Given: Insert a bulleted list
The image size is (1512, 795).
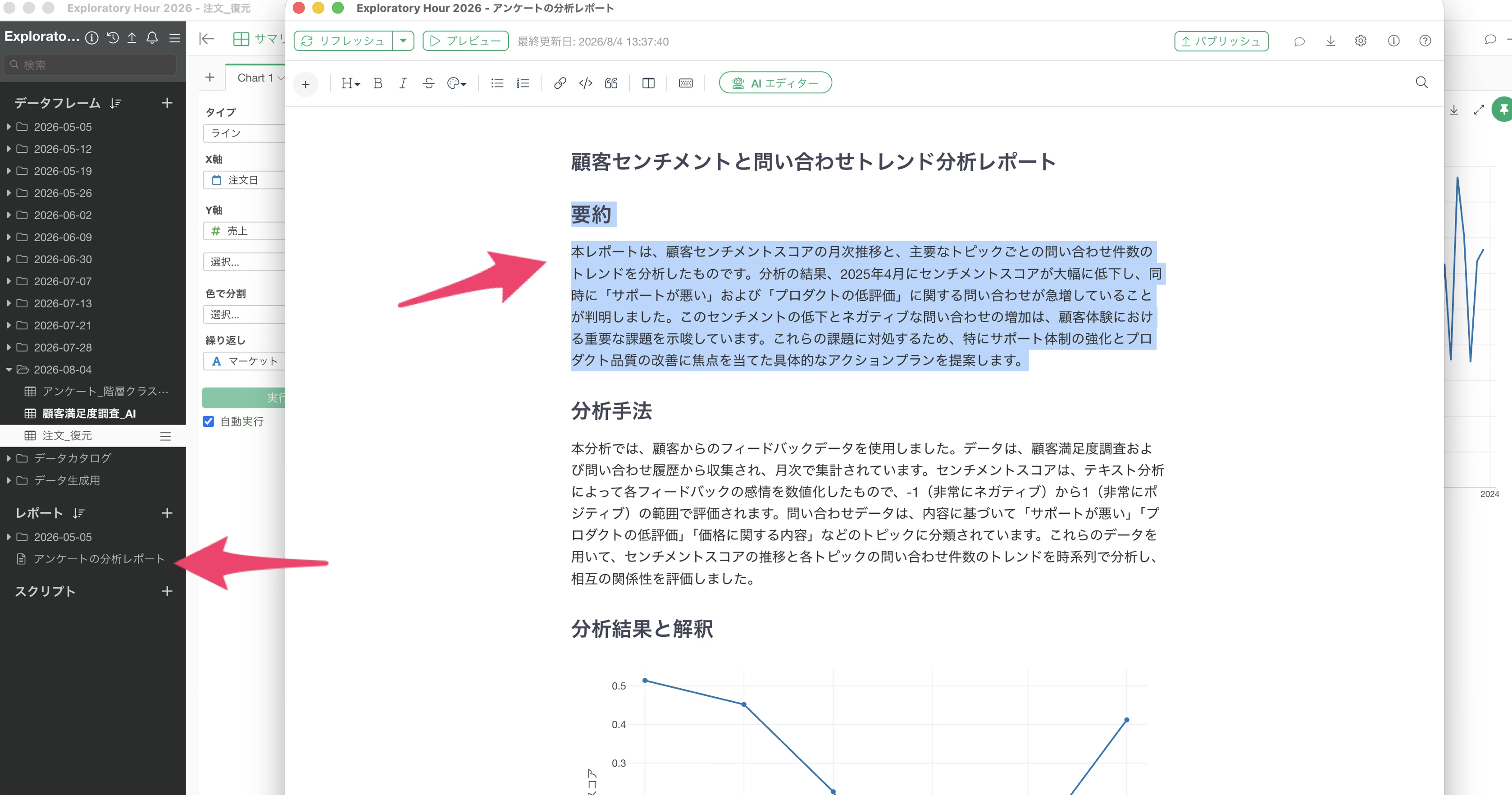Looking at the screenshot, I should pos(497,83).
